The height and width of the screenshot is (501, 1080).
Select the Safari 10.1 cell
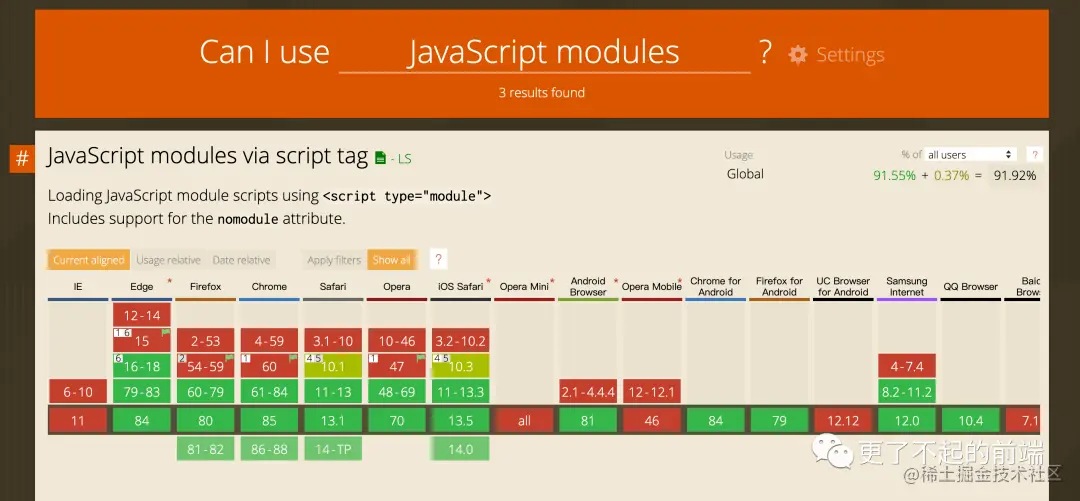point(333,366)
